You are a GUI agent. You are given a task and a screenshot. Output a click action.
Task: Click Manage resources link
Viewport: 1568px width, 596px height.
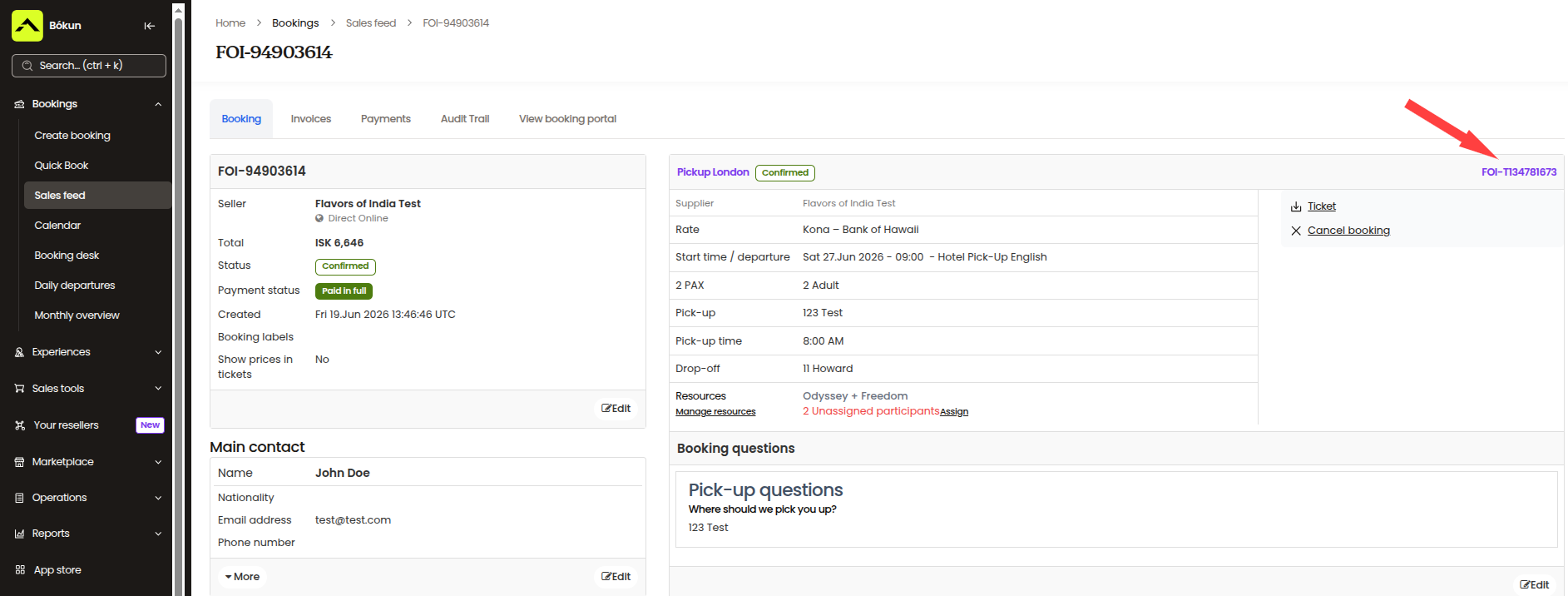coord(715,412)
